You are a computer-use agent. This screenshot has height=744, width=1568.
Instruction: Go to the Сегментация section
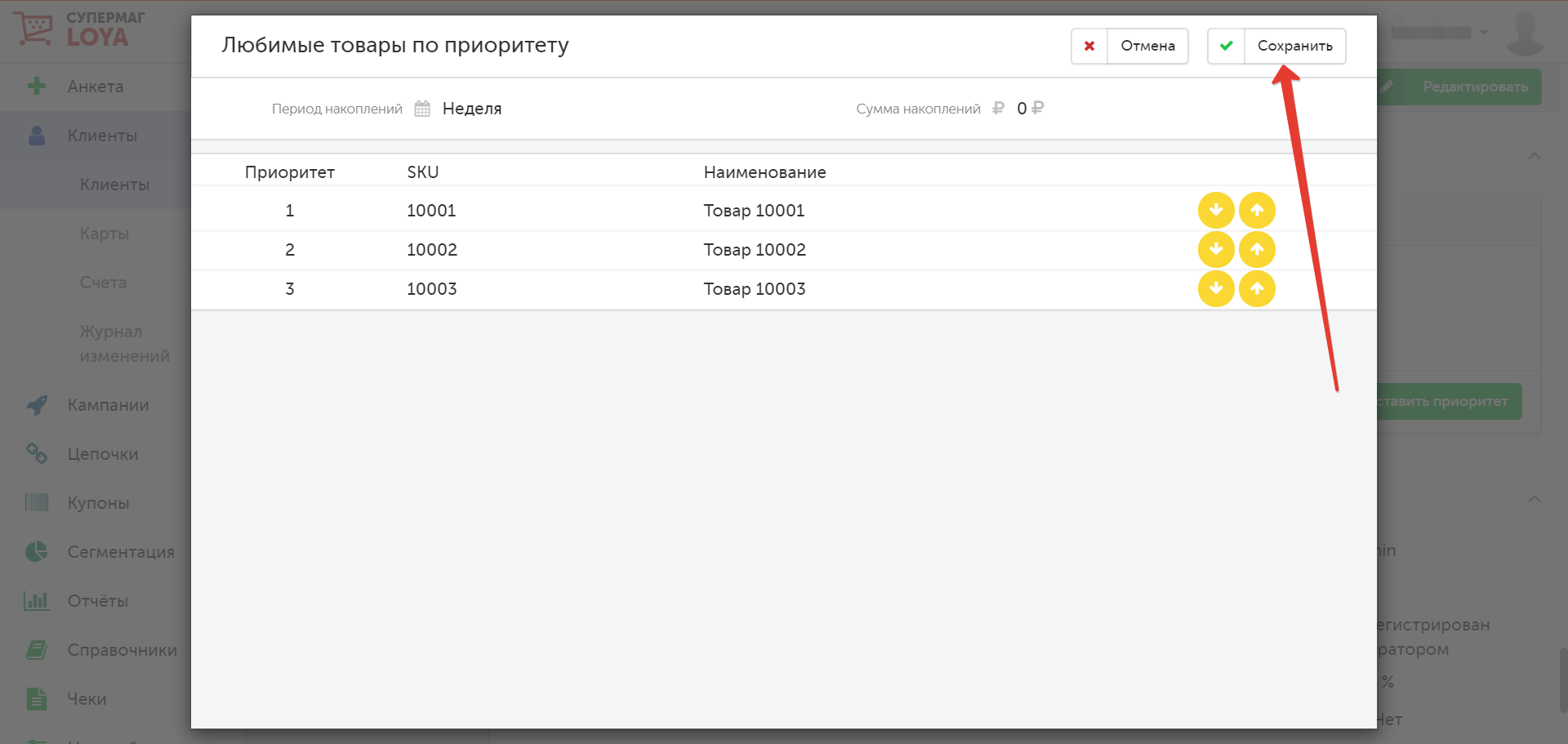(x=121, y=552)
